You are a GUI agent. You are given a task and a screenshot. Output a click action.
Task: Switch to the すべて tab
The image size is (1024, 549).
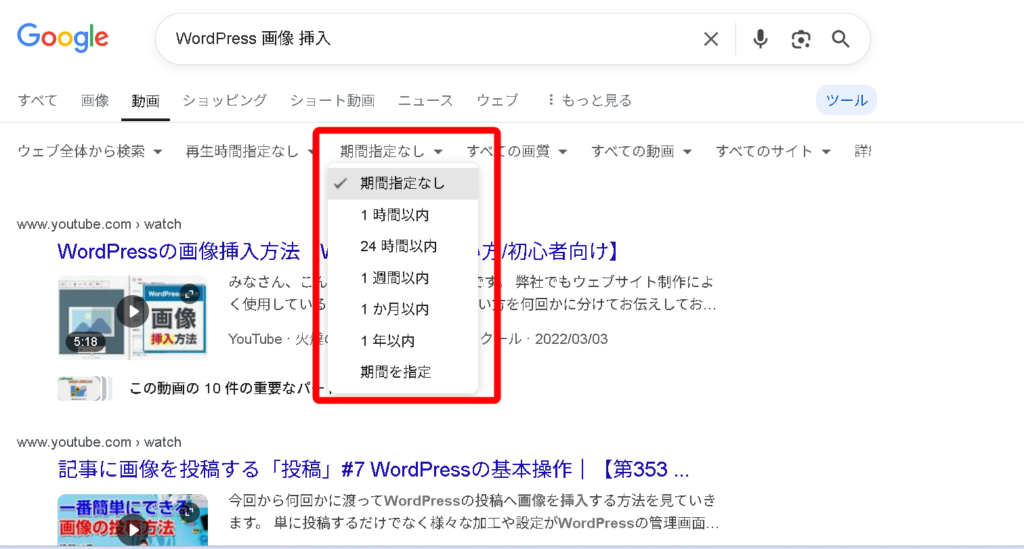[37, 101]
